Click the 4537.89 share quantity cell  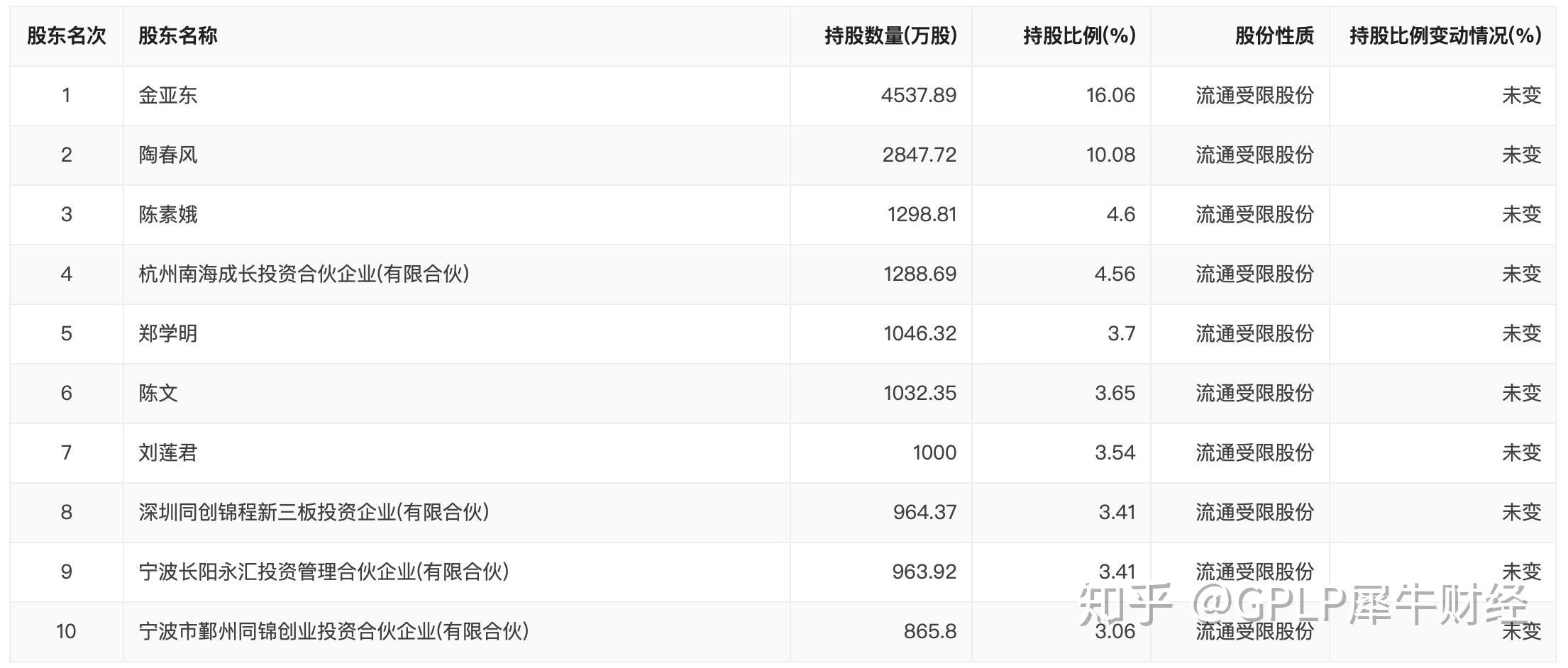[x=919, y=95]
